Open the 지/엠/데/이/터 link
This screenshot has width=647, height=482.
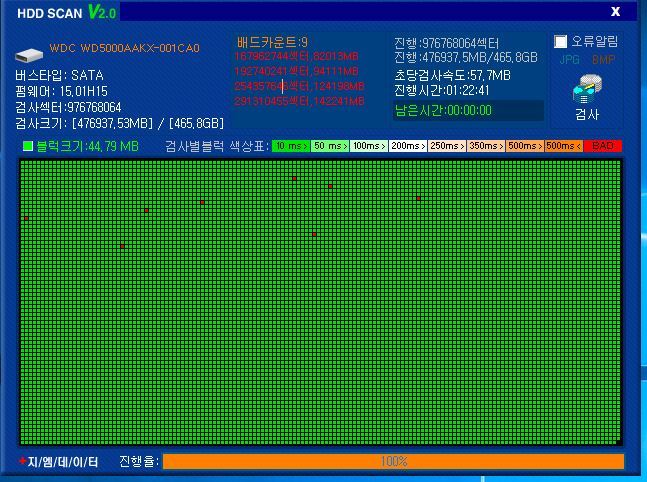pyautogui.click(x=63, y=461)
